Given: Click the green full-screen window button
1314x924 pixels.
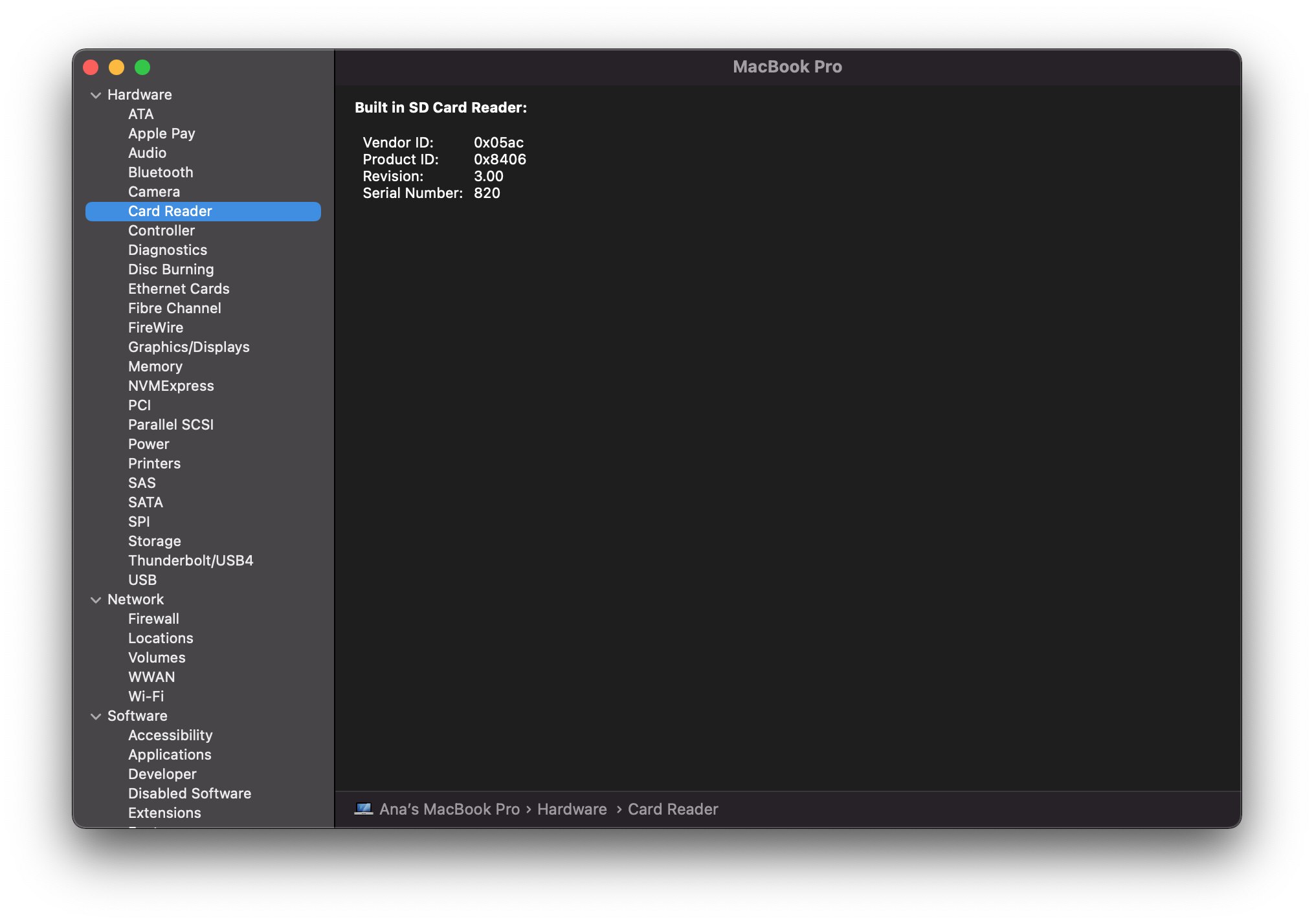Looking at the screenshot, I should [x=142, y=67].
